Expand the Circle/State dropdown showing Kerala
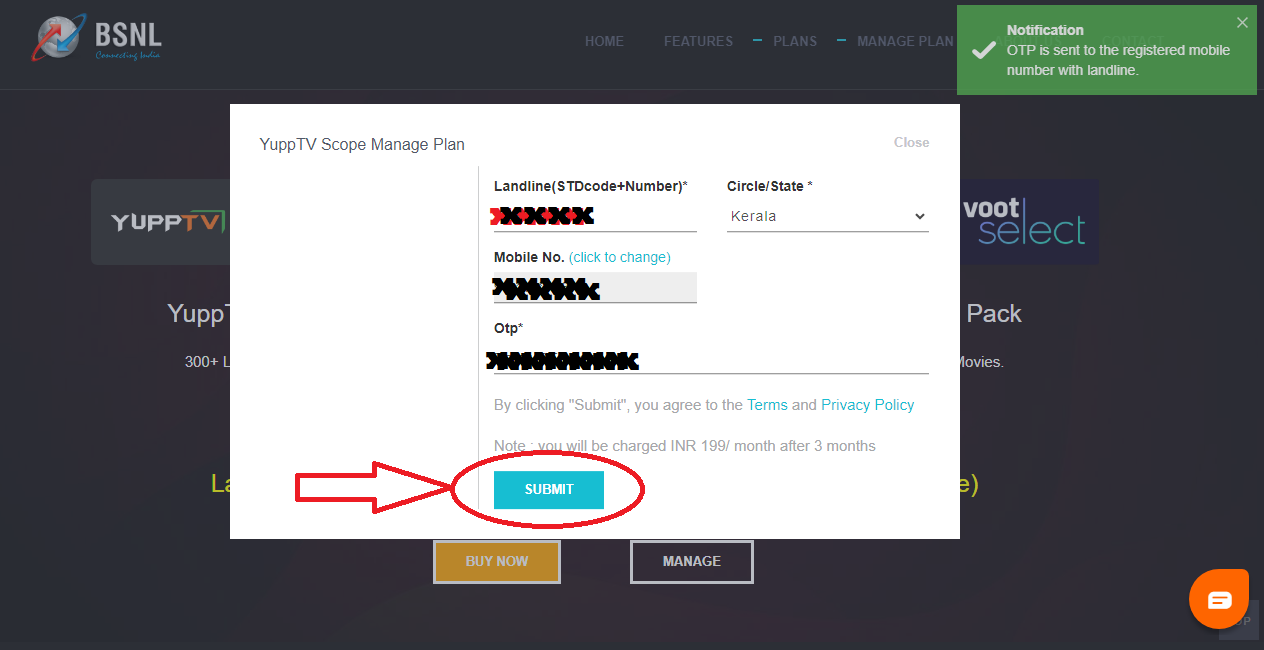The image size is (1264, 650). [828, 216]
